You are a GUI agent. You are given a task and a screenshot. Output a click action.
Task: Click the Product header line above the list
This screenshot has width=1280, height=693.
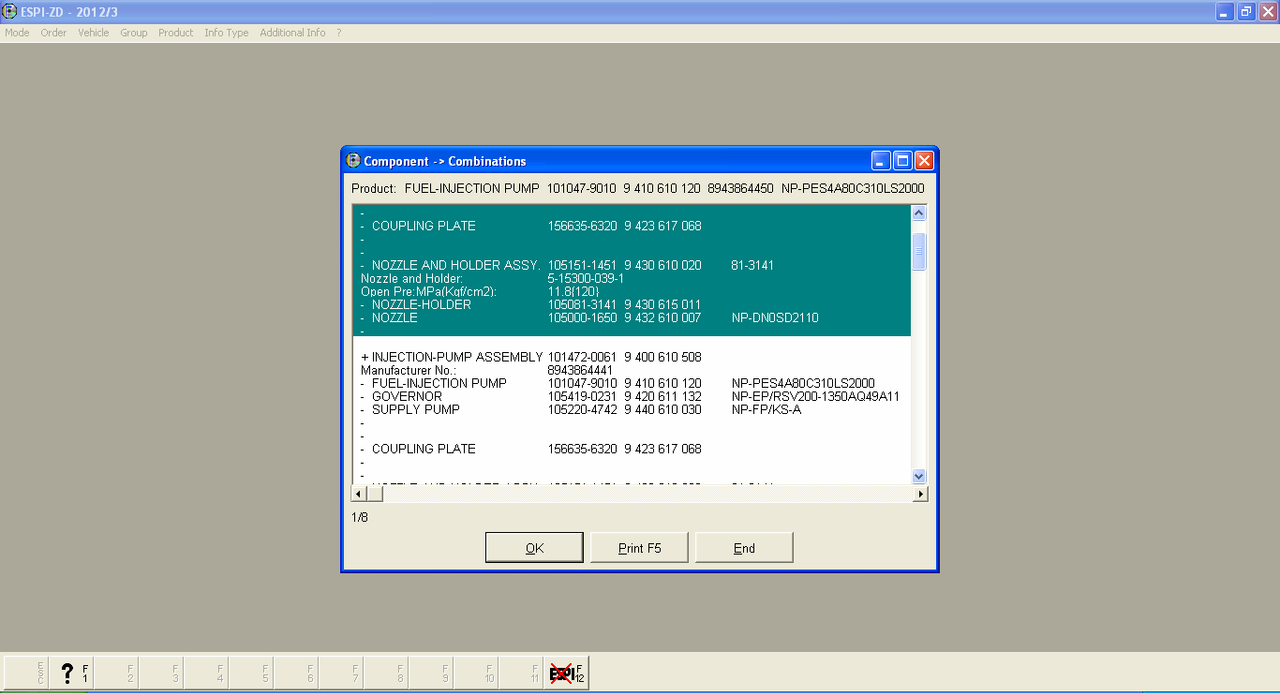(x=638, y=188)
